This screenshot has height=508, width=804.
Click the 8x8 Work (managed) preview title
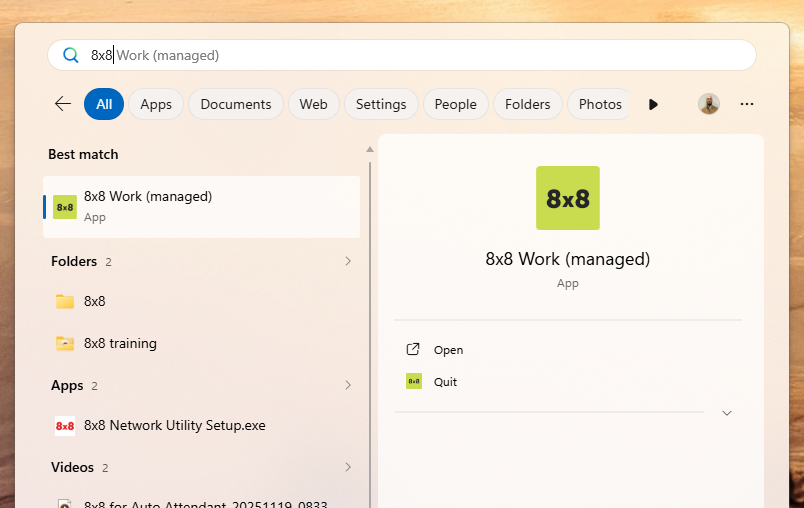pyautogui.click(x=568, y=259)
